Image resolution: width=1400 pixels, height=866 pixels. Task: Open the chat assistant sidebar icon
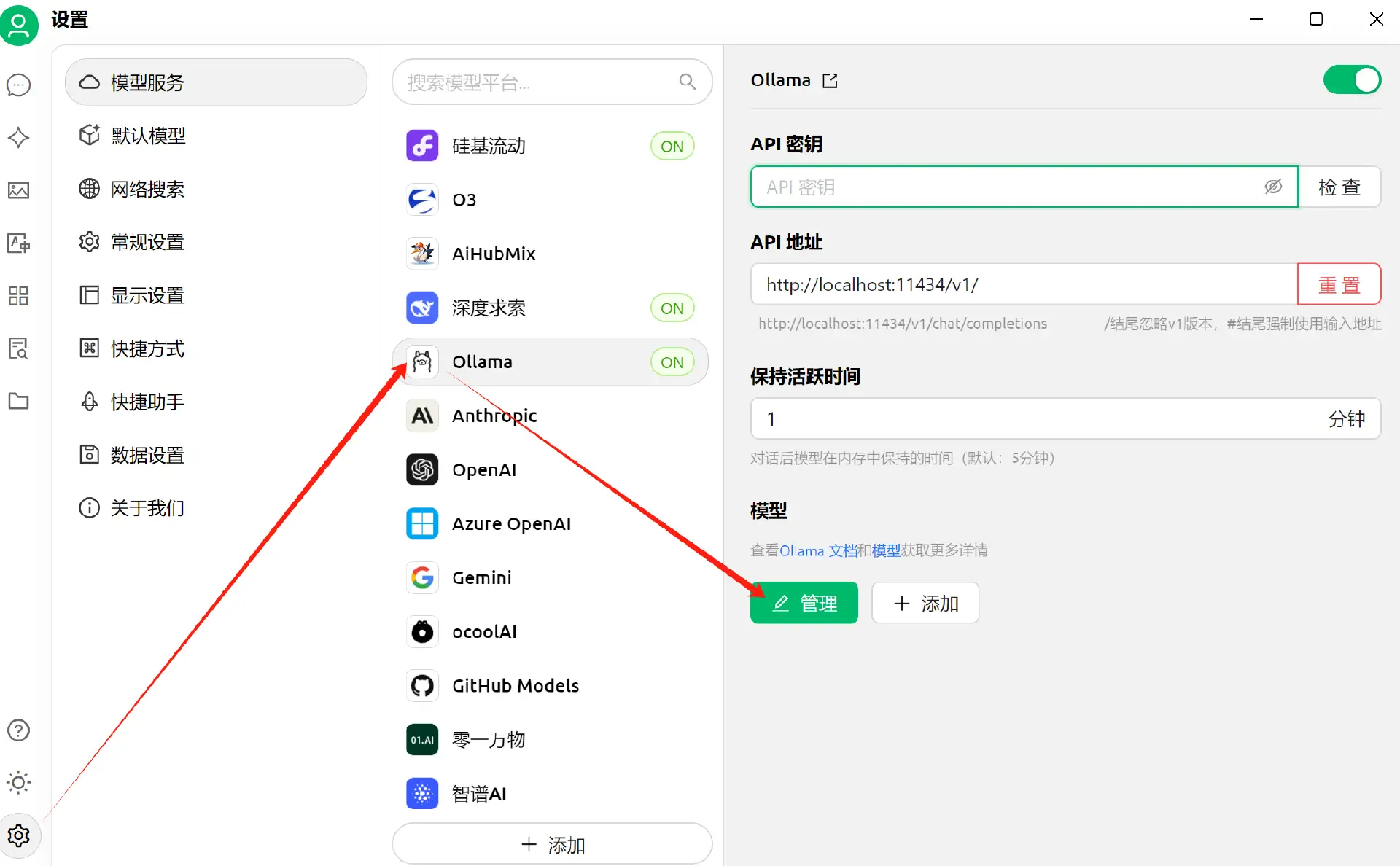[x=19, y=85]
